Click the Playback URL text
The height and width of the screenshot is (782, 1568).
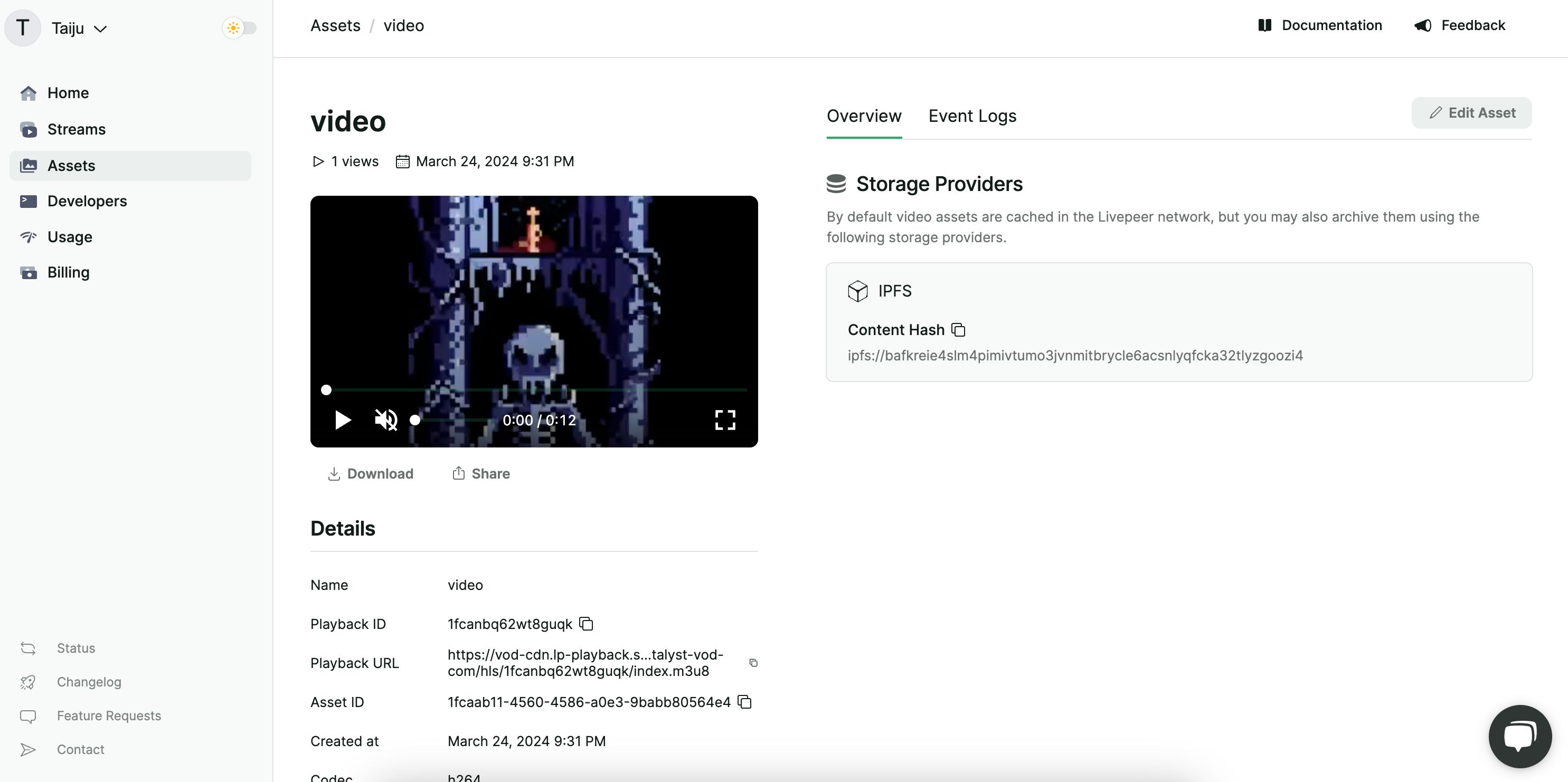tap(585, 663)
